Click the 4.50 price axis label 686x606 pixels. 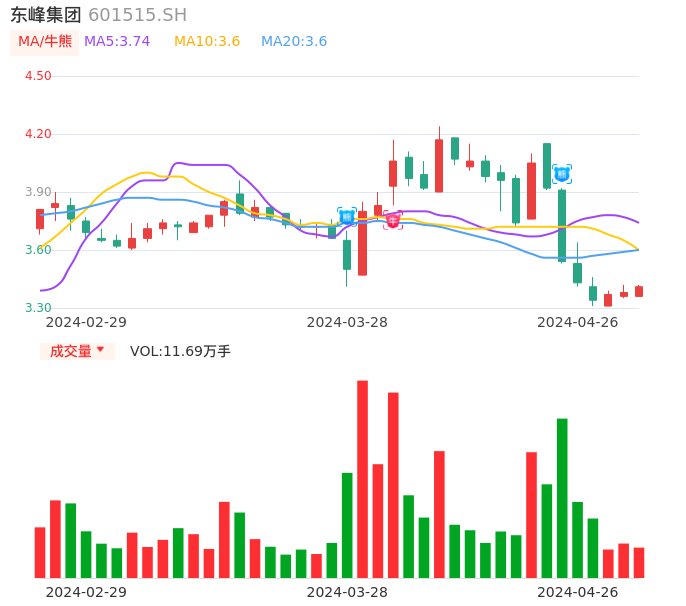pyautogui.click(x=39, y=76)
